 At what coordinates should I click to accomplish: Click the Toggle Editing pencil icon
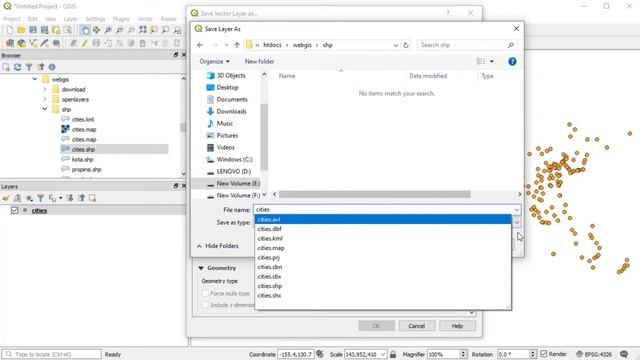(x=85, y=43)
